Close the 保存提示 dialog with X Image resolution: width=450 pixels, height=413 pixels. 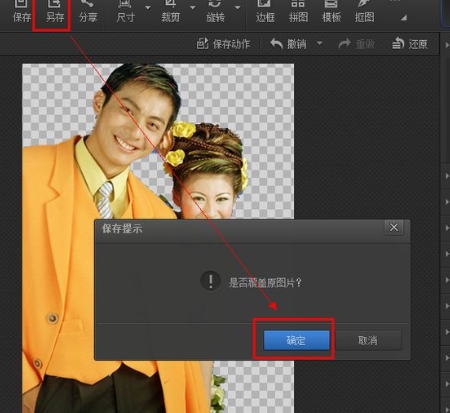click(x=394, y=228)
